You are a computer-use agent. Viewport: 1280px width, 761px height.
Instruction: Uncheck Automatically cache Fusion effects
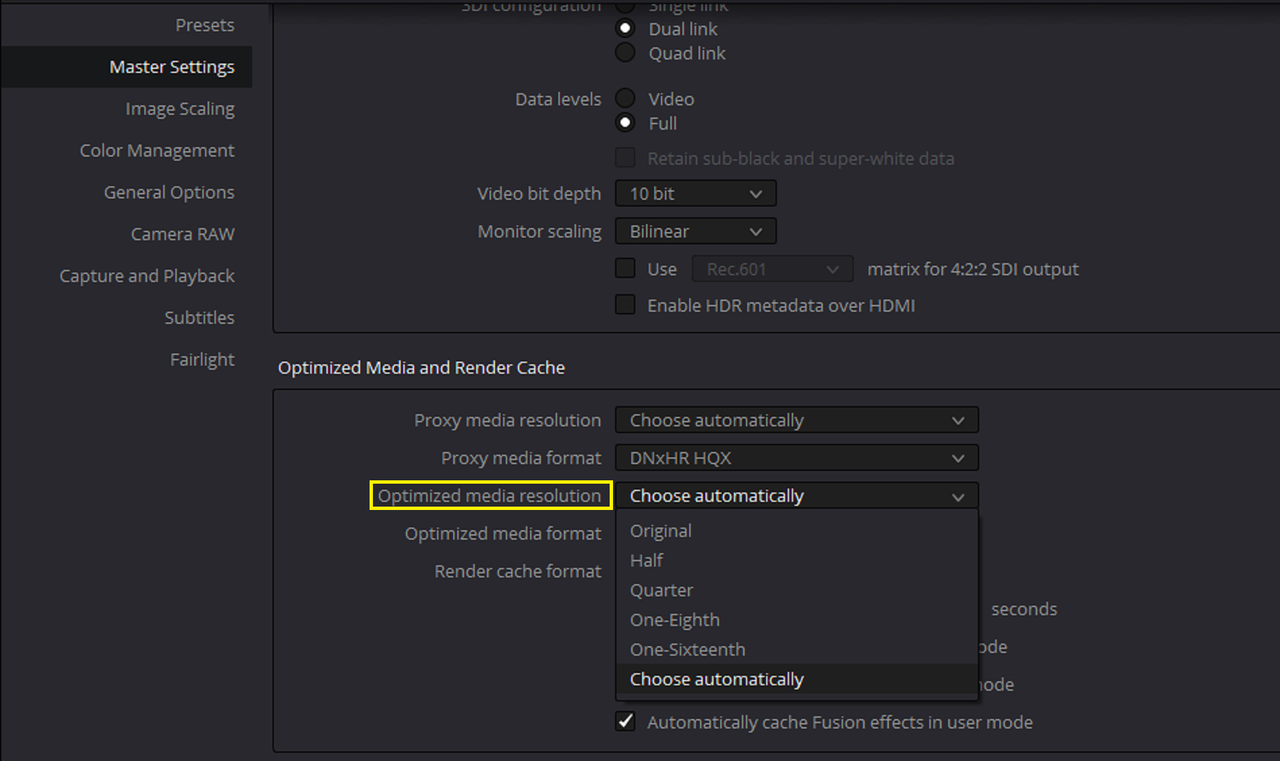coord(625,722)
